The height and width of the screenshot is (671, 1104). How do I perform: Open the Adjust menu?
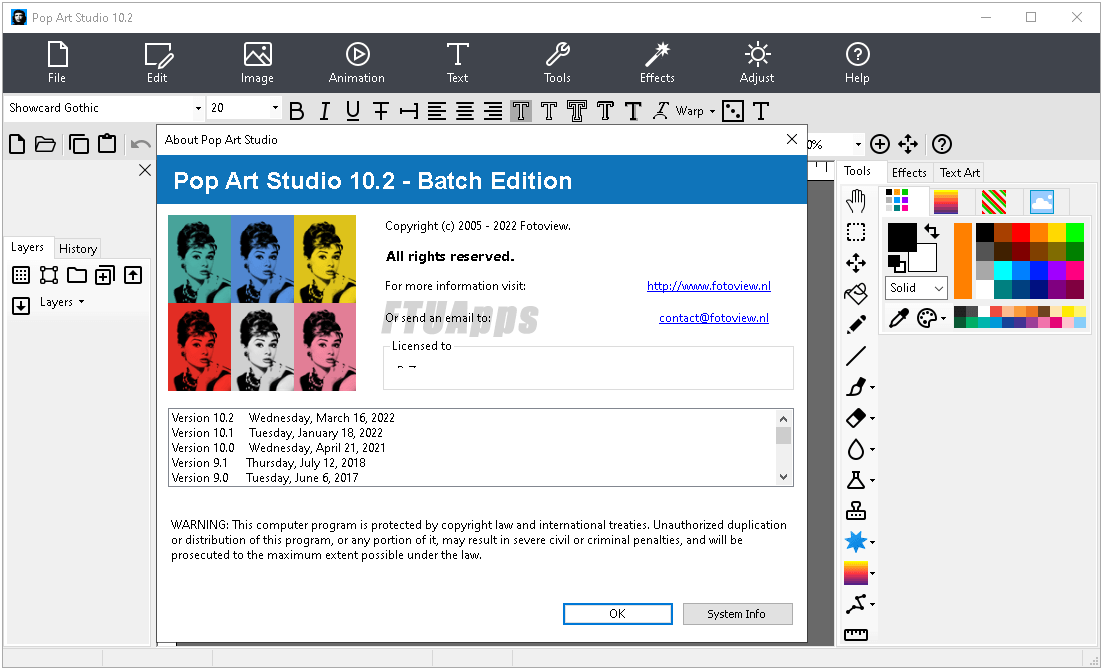pyautogui.click(x=757, y=63)
